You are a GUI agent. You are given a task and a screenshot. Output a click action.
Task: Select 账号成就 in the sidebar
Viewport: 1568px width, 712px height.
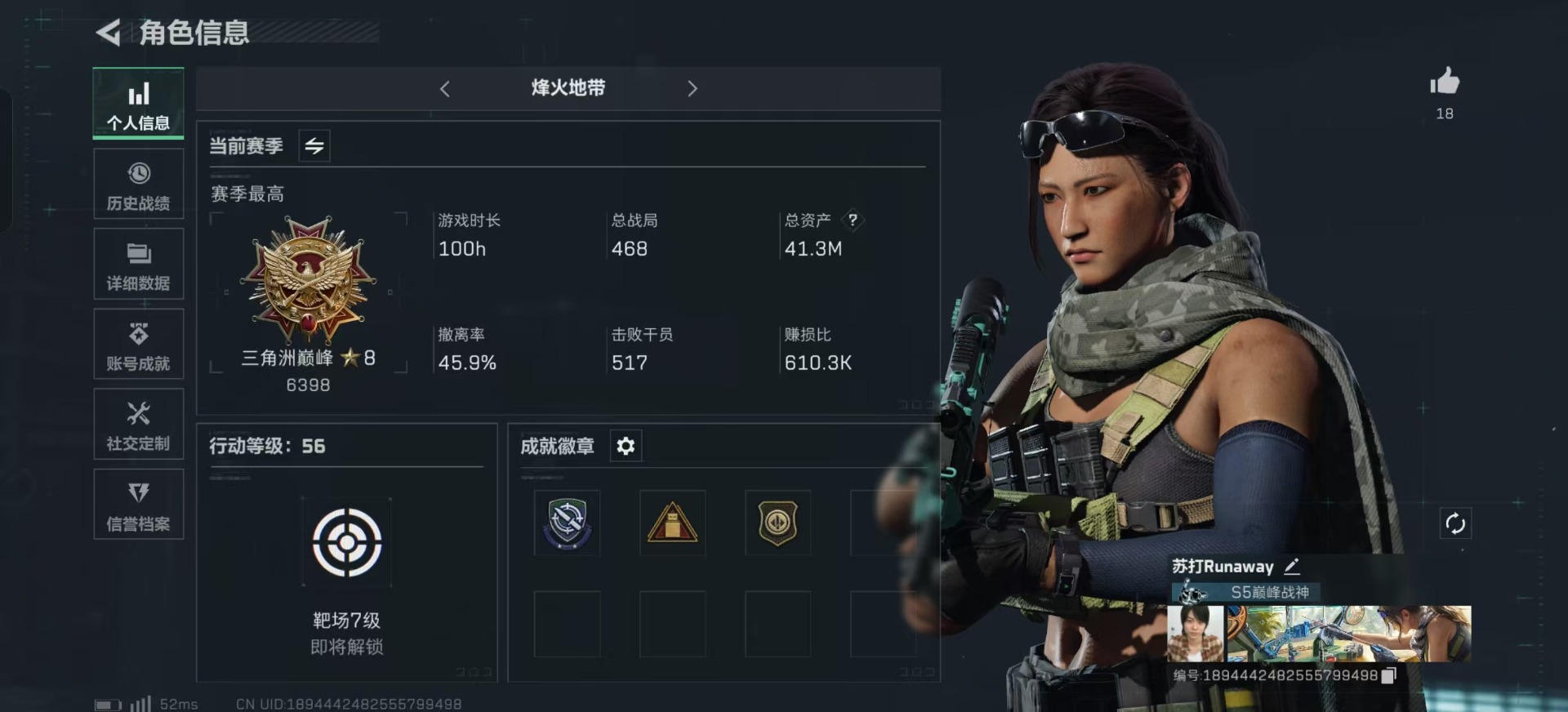(x=138, y=345)
